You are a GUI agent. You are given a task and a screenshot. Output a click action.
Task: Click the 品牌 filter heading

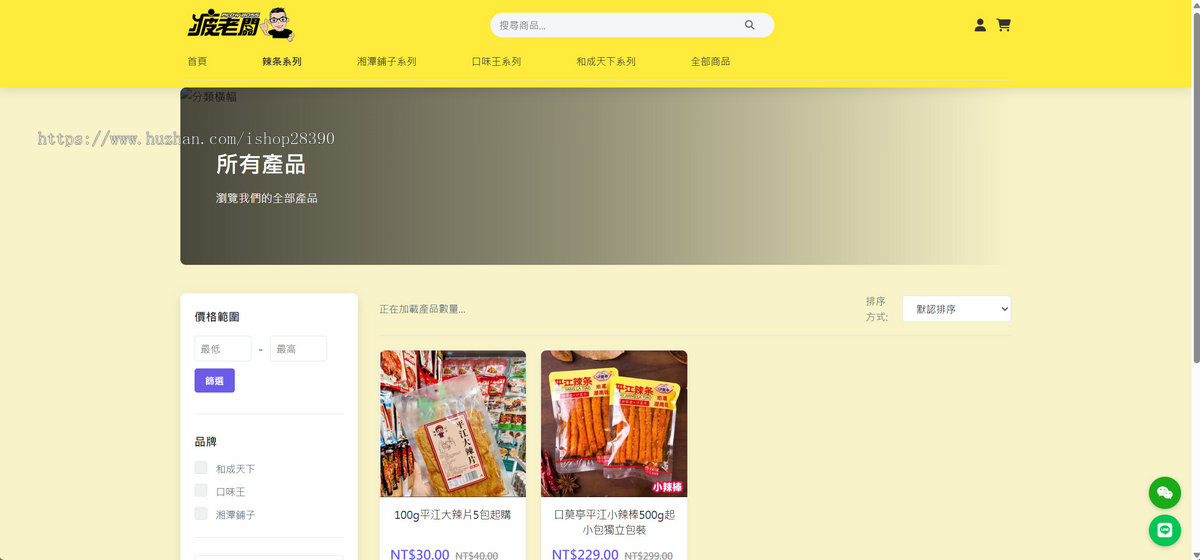pos(205,441)
